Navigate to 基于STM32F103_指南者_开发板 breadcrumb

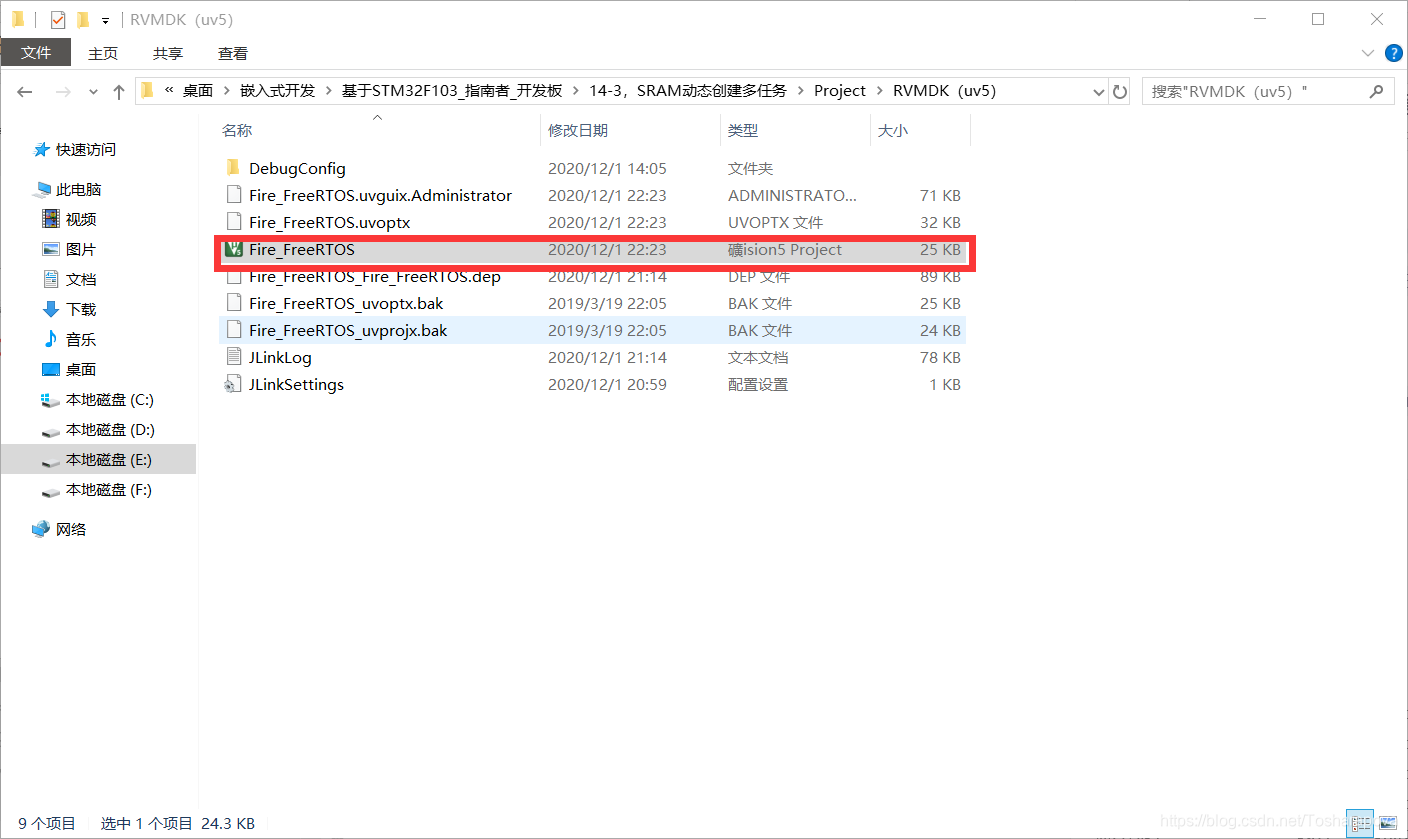(453, 91)
